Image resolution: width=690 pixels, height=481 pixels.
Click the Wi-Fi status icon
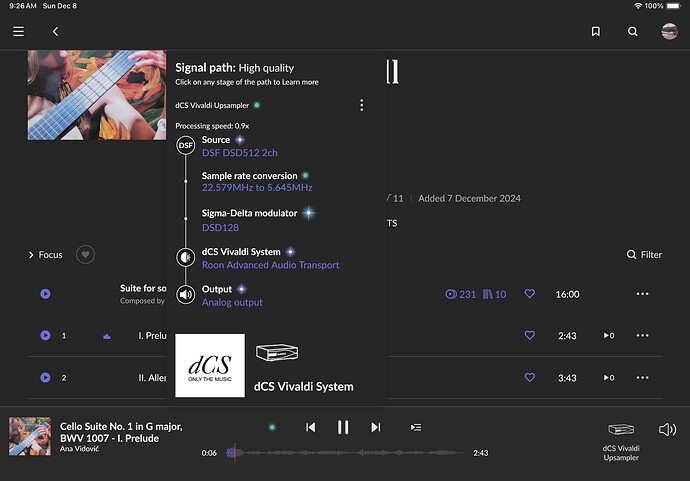tap(638, 6)
